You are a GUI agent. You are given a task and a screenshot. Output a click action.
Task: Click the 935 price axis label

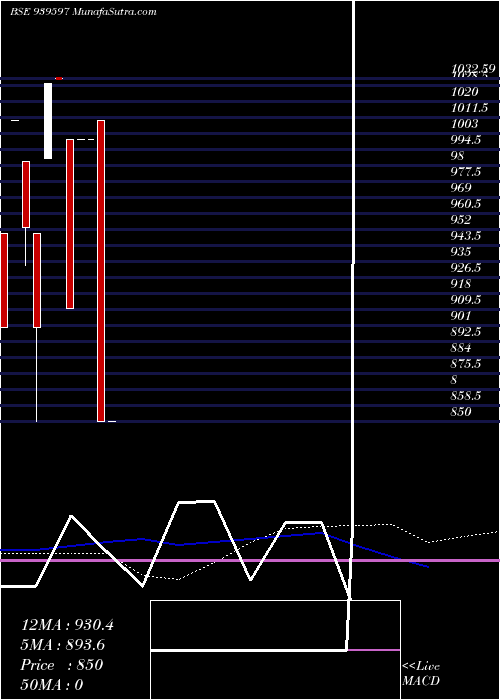(461, 252)
